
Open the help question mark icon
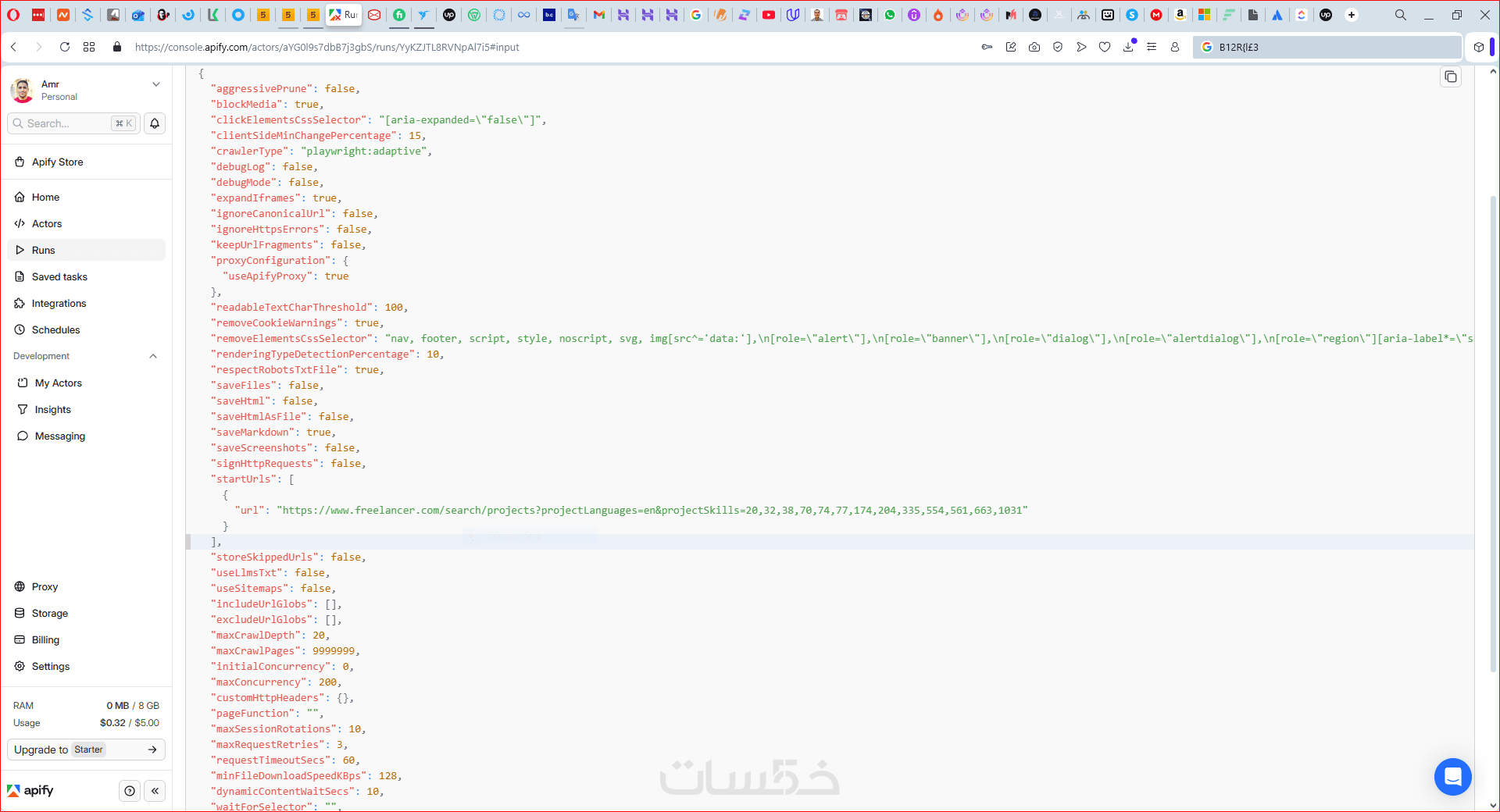130,791
